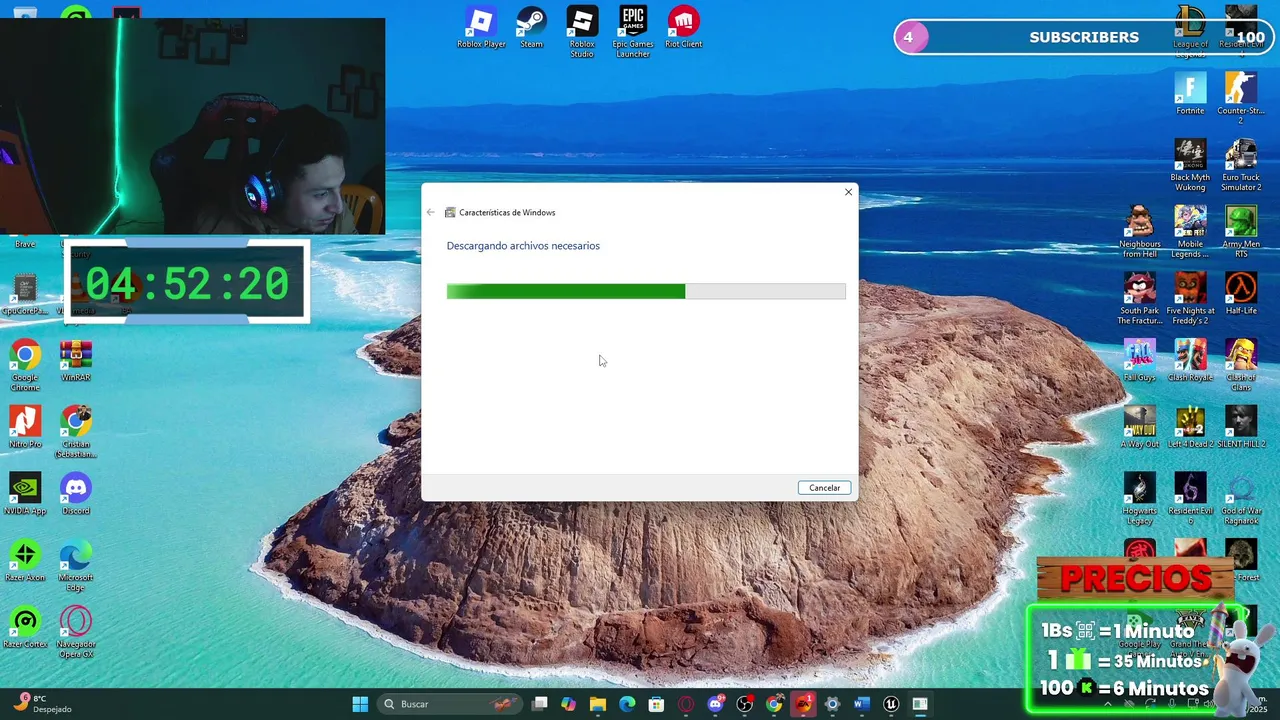Select Left 4 Dead 2 desktop icon

tap(1190, 428)
